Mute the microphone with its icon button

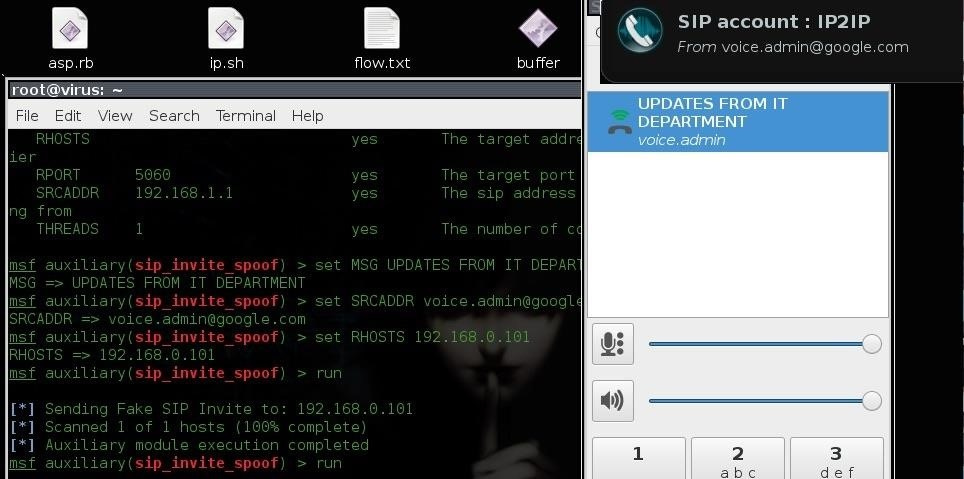click(612, 344)
